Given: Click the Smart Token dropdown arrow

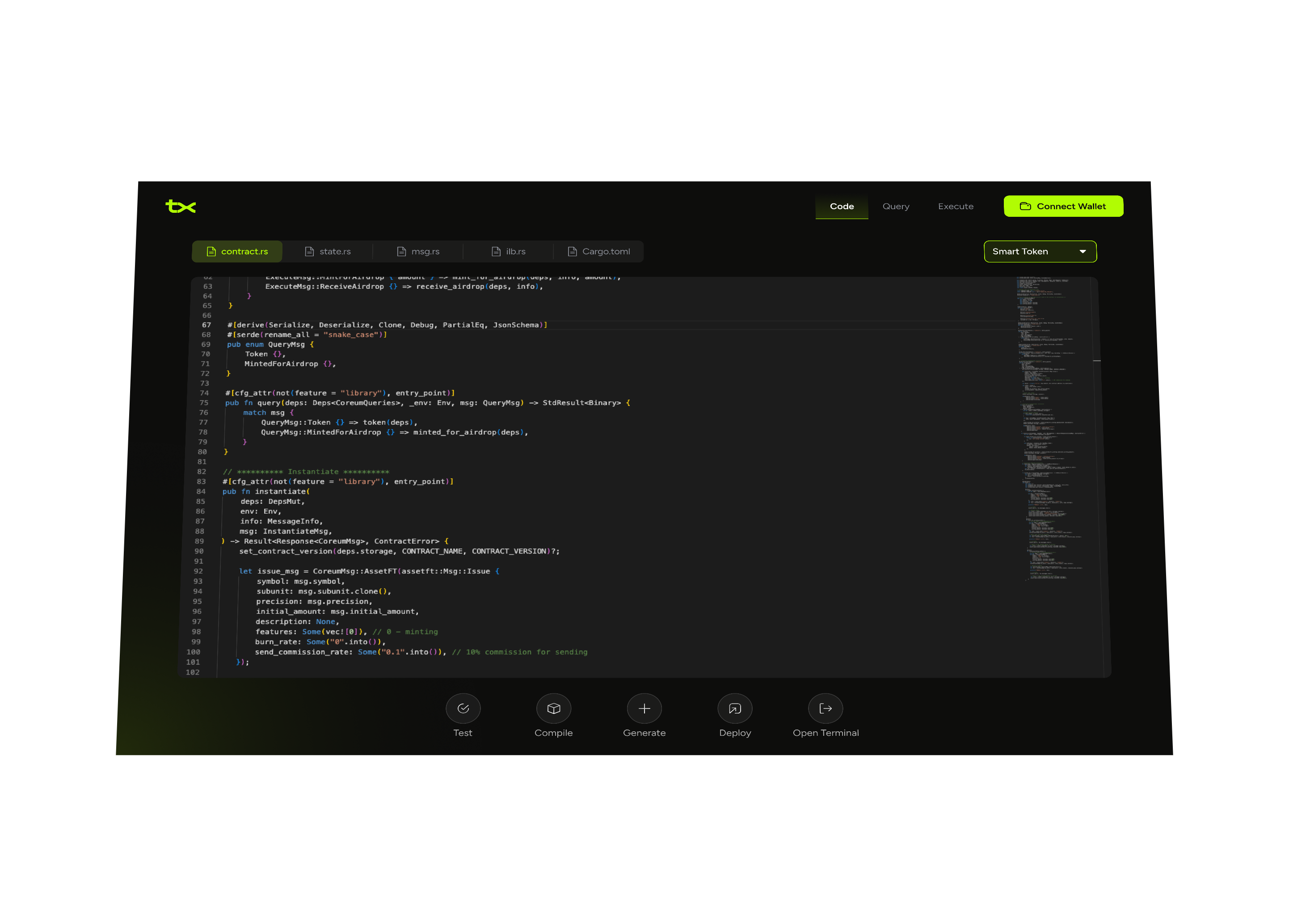Looking at the screenshot, I should click(1083, 251).
